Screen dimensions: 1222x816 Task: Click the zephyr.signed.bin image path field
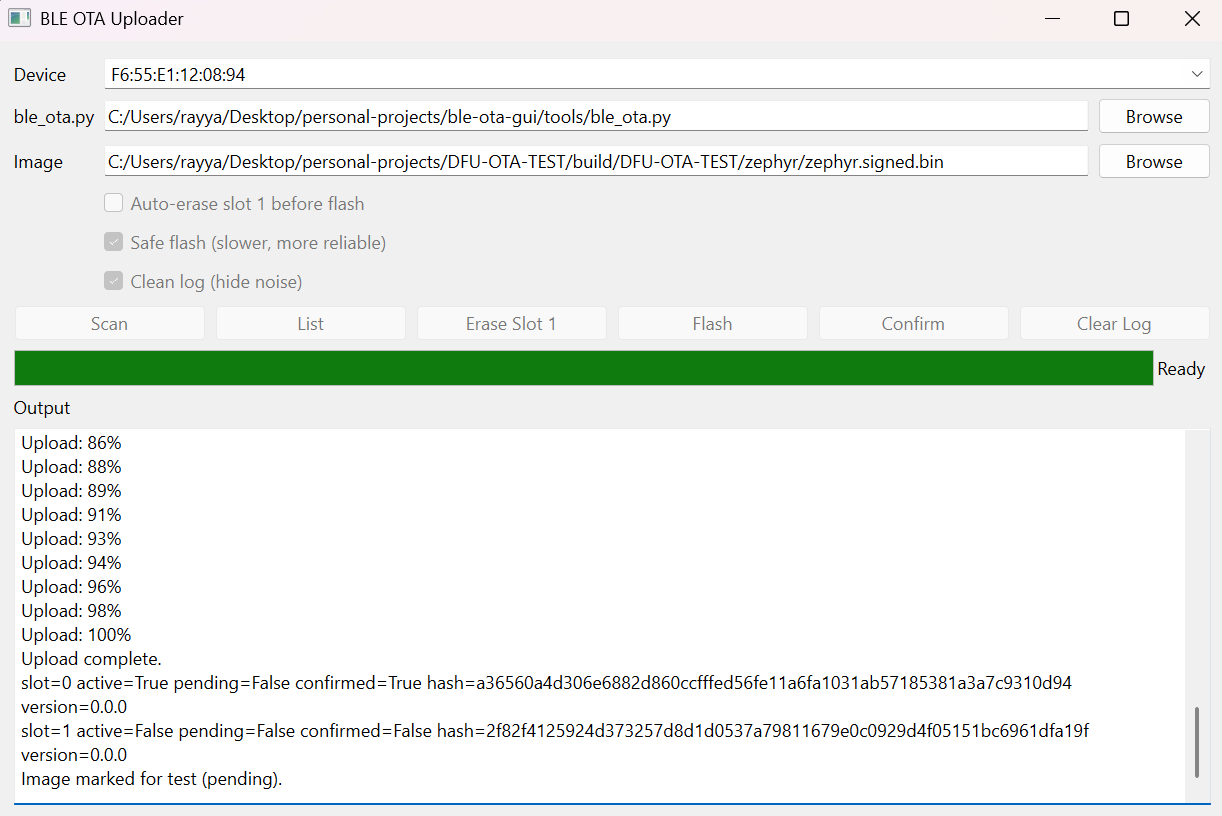coord(595,161)
